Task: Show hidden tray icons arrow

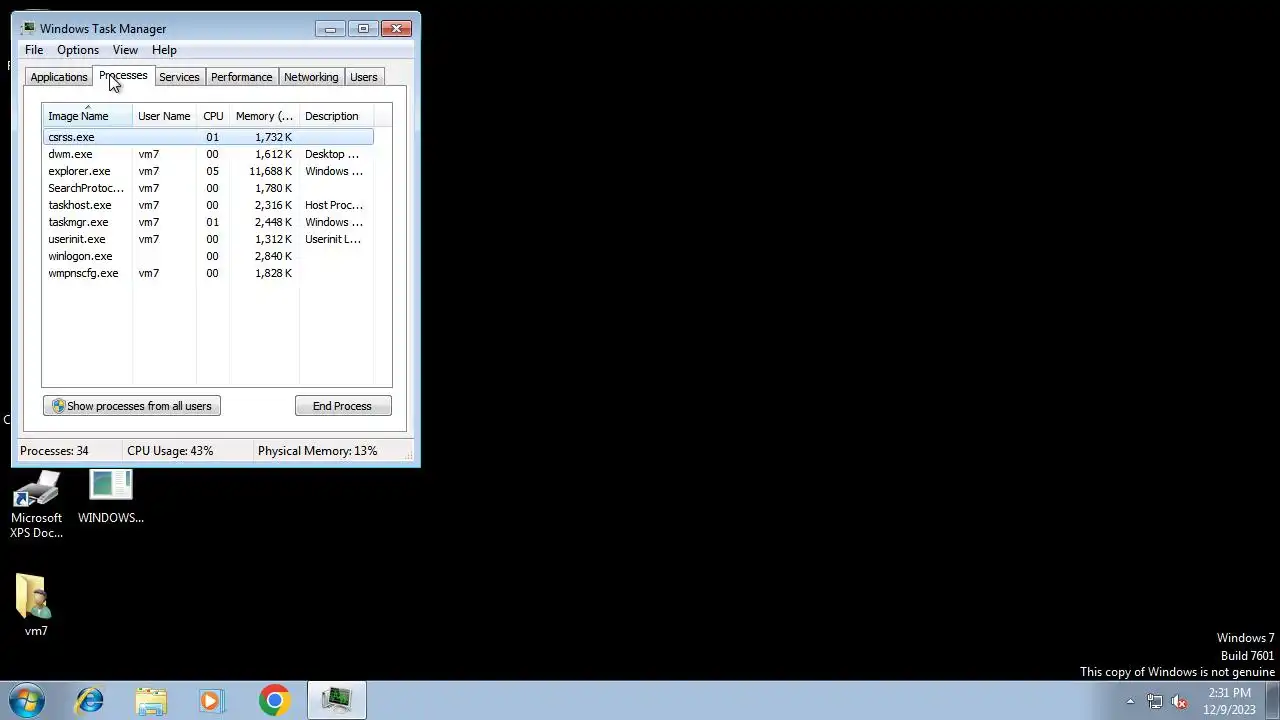Action: point(1130,701)
